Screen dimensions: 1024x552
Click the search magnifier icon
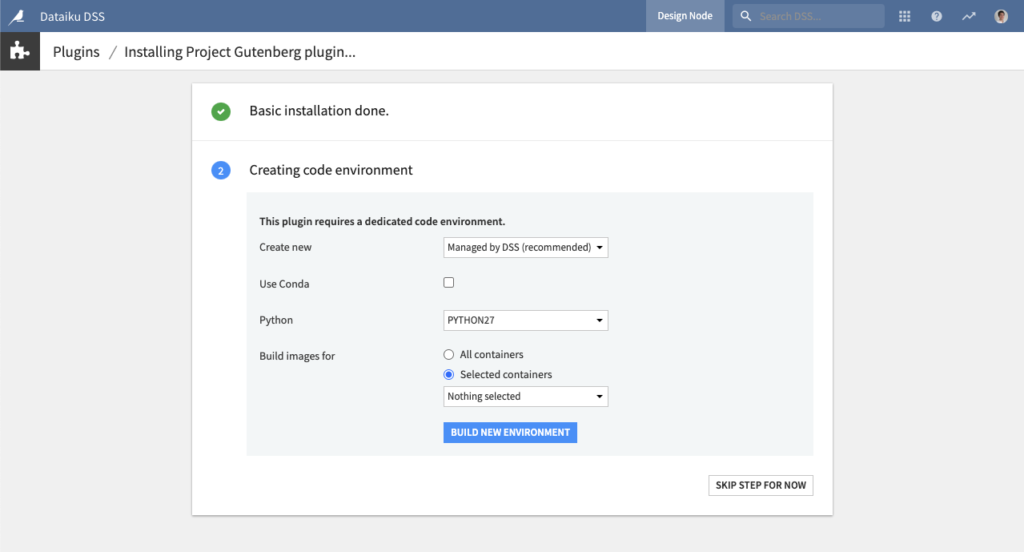click(x=745, y=16)
